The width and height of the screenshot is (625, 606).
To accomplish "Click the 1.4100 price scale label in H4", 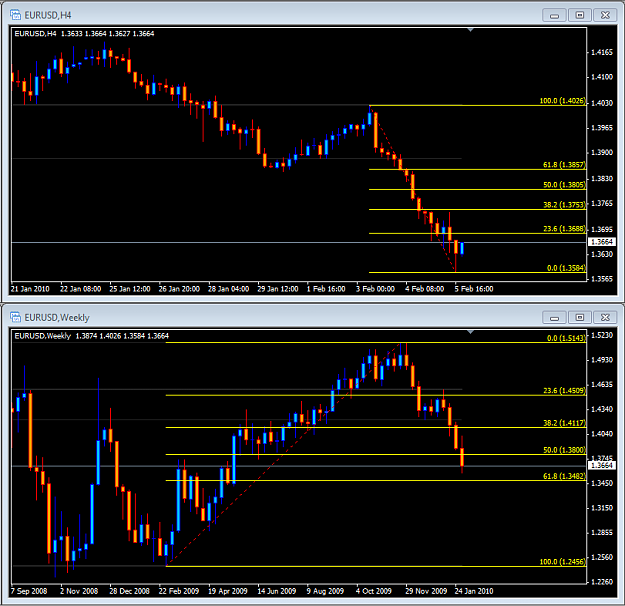I will (x=602, y=77).
